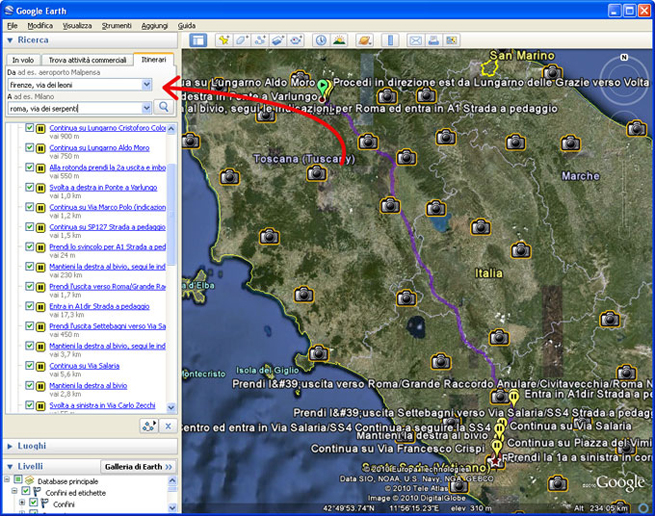Open the Aggiungi menu
The image size is (655, 516).
click(155, 25)
